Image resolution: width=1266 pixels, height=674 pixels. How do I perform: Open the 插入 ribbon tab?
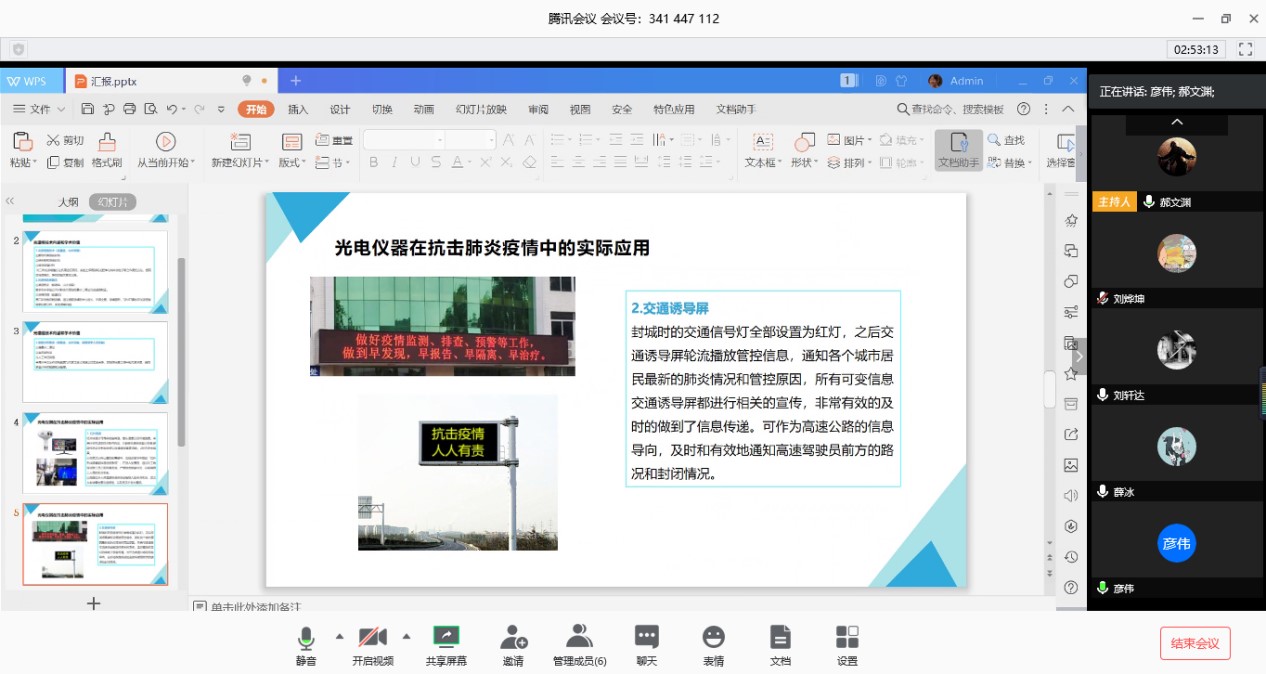tap(298, 109)
